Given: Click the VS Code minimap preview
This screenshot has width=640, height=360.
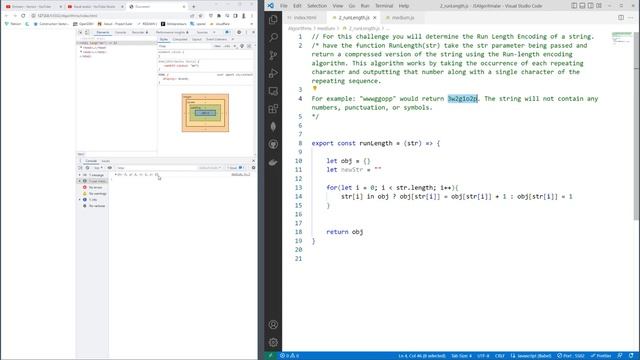Looking at the screenshot, I should pyautogui.click(x=622, y=38).
